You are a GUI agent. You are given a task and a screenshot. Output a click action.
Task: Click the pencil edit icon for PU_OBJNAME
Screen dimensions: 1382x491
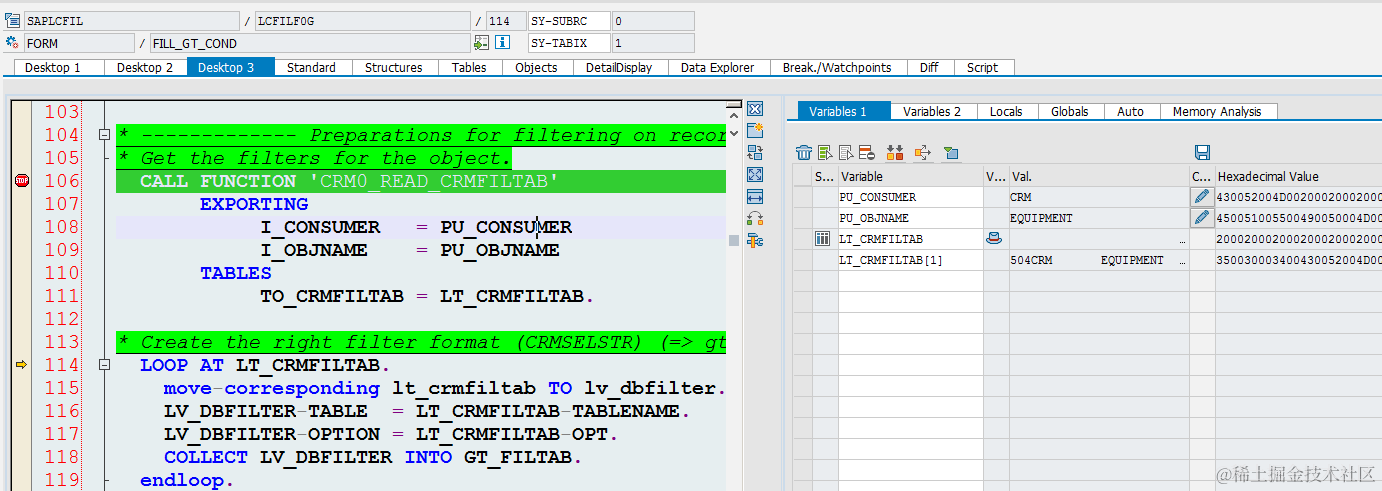click(x=1202, y=218)
